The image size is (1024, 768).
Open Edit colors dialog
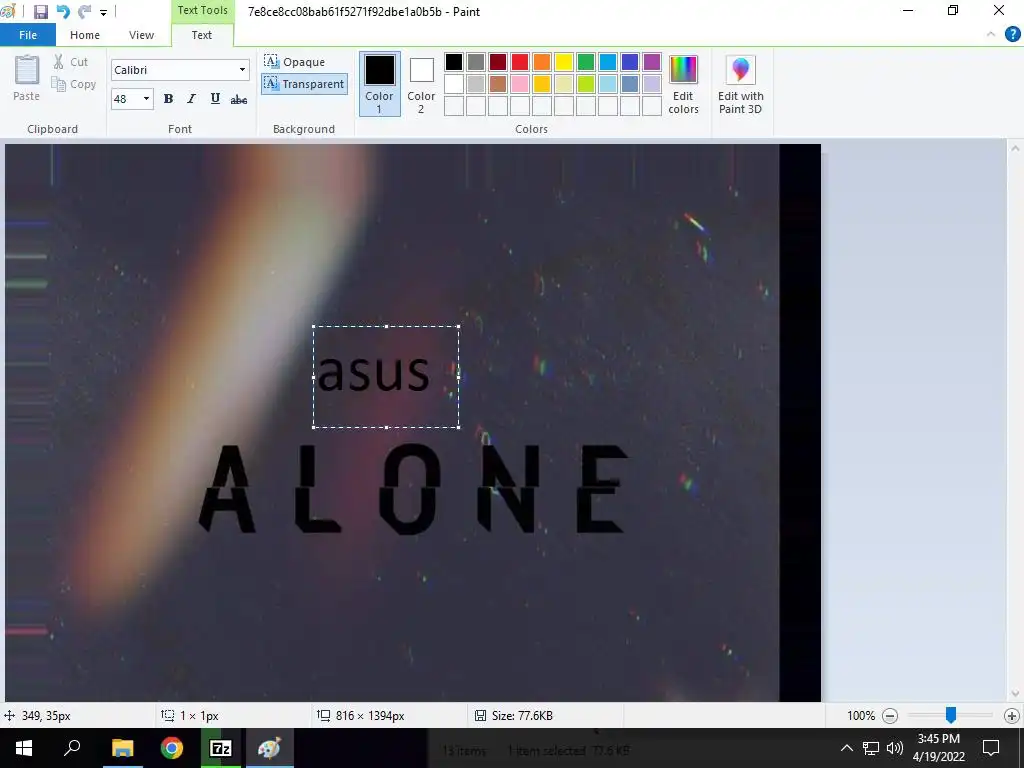684,84
